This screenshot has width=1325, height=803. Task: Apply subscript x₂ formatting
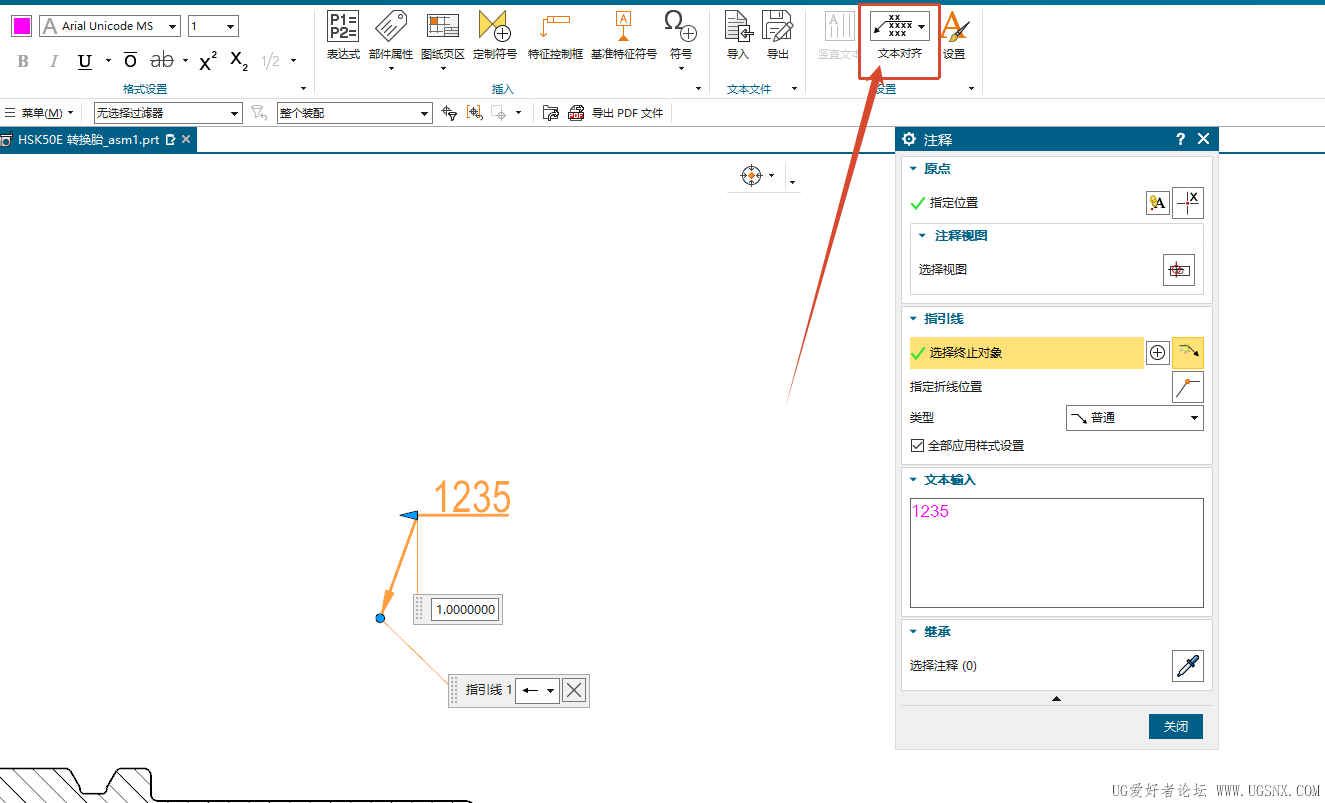pos(239,62)
